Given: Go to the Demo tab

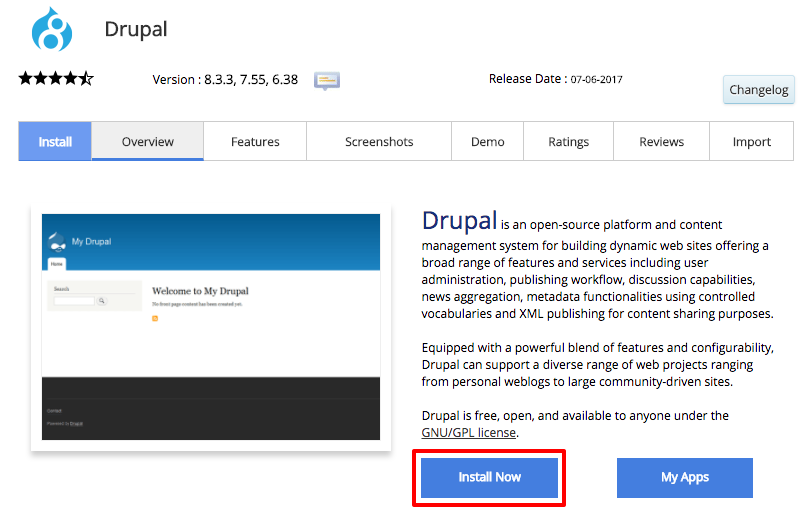Looking at the screenshot, I should pyautogui.click(x=487, y=141).
